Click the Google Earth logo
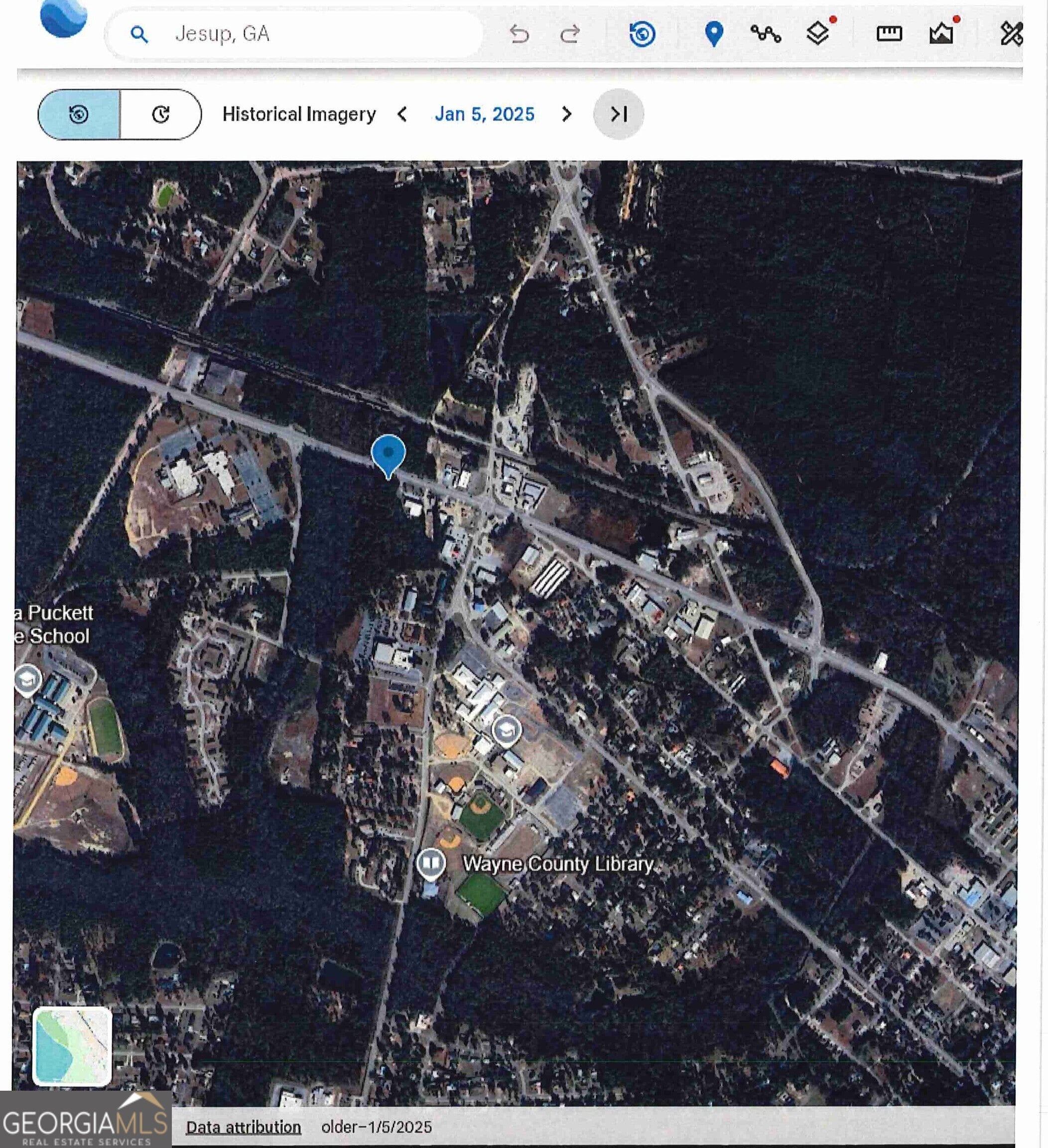The height and width of the screenshot is (1148, 1048). pyautogui.click(x=64, y=18)
